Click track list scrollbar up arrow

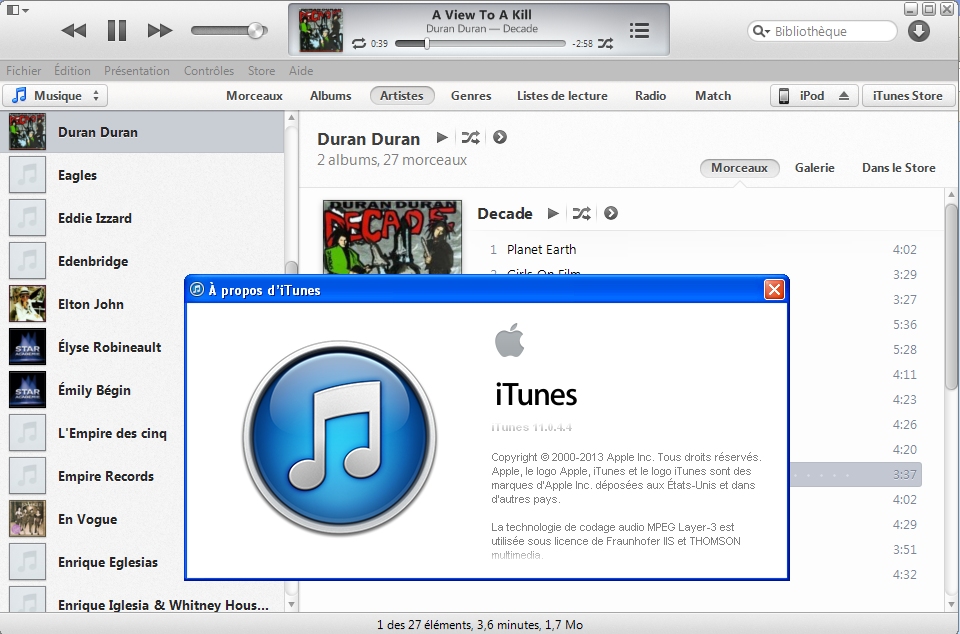tap(951, 195)
